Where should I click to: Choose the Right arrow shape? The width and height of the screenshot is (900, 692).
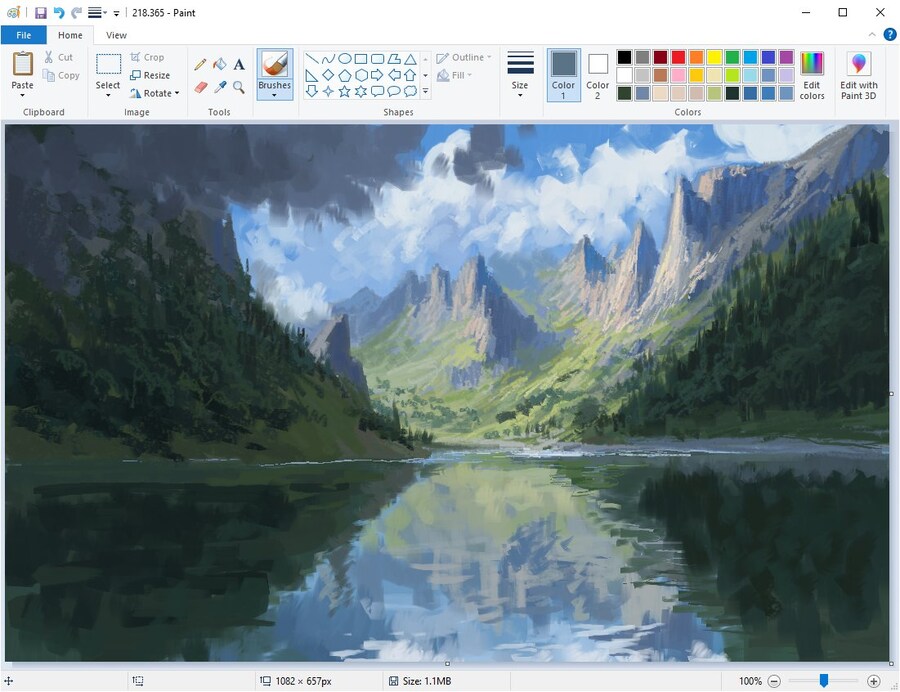(x=377, y=75)
